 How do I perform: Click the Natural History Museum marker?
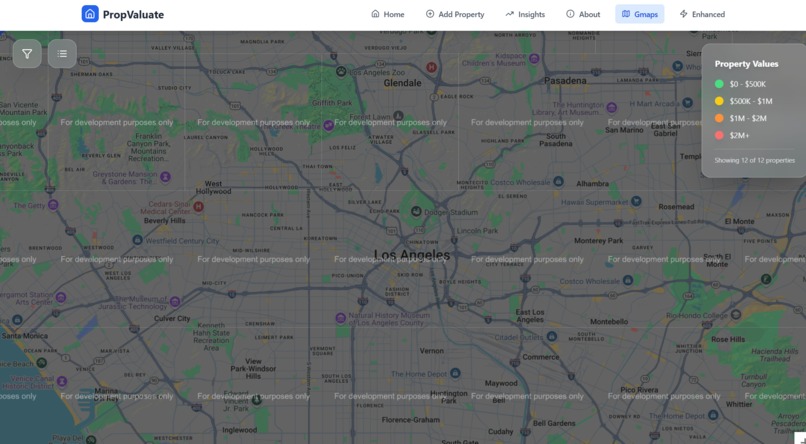[340, 318]
